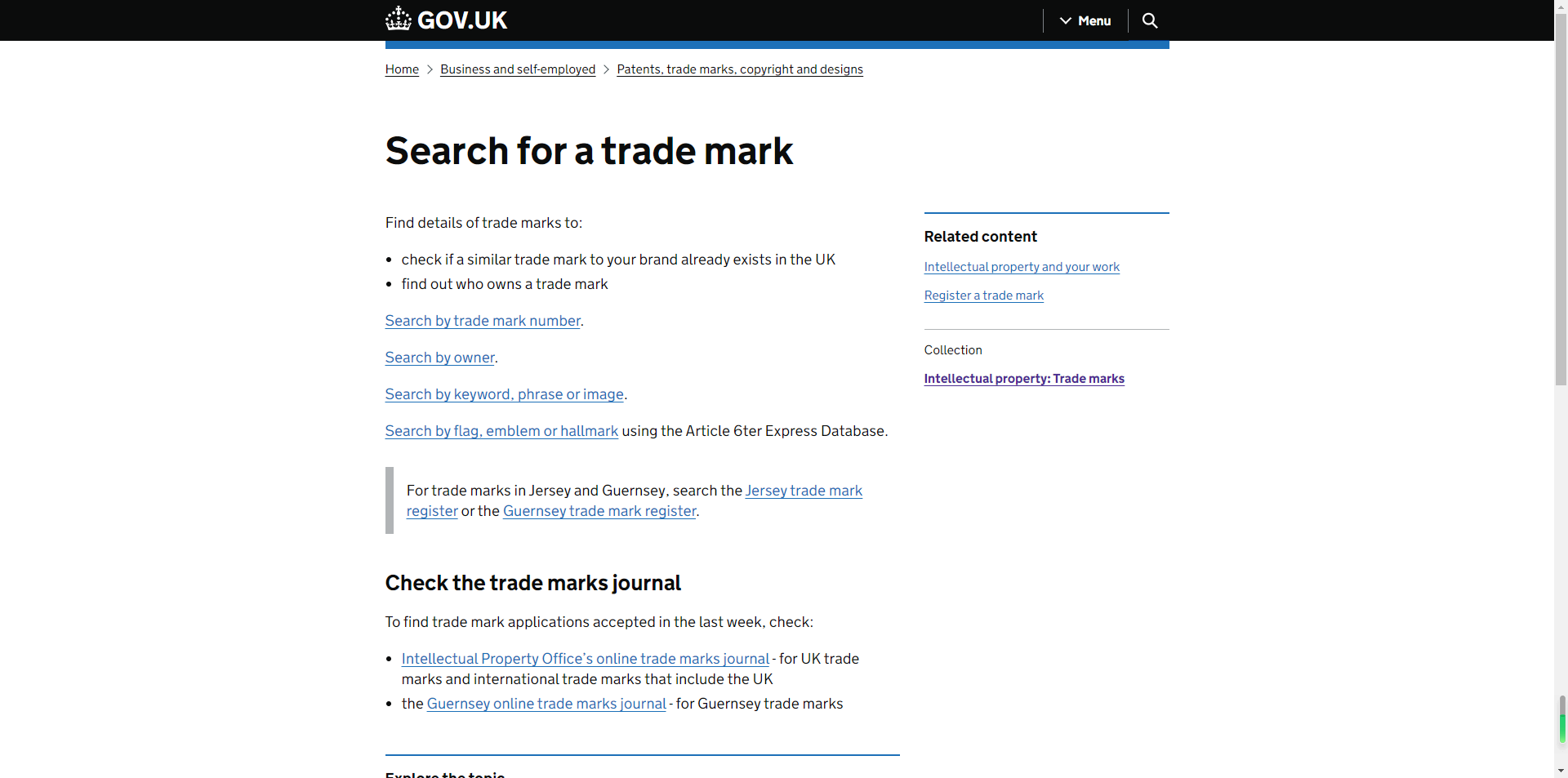
Task: Click the scrollbar down arrow
Action: pyautogui.click(x=1561, y=771)
